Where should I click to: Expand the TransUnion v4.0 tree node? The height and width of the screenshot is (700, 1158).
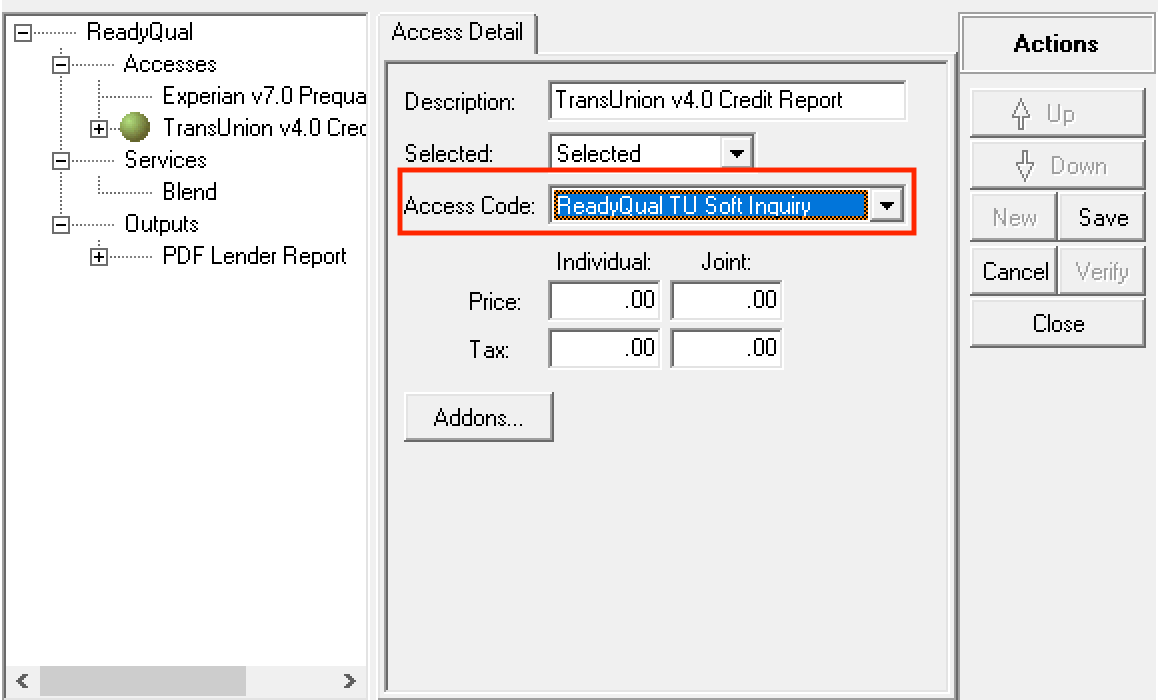(x=99, y=128)
